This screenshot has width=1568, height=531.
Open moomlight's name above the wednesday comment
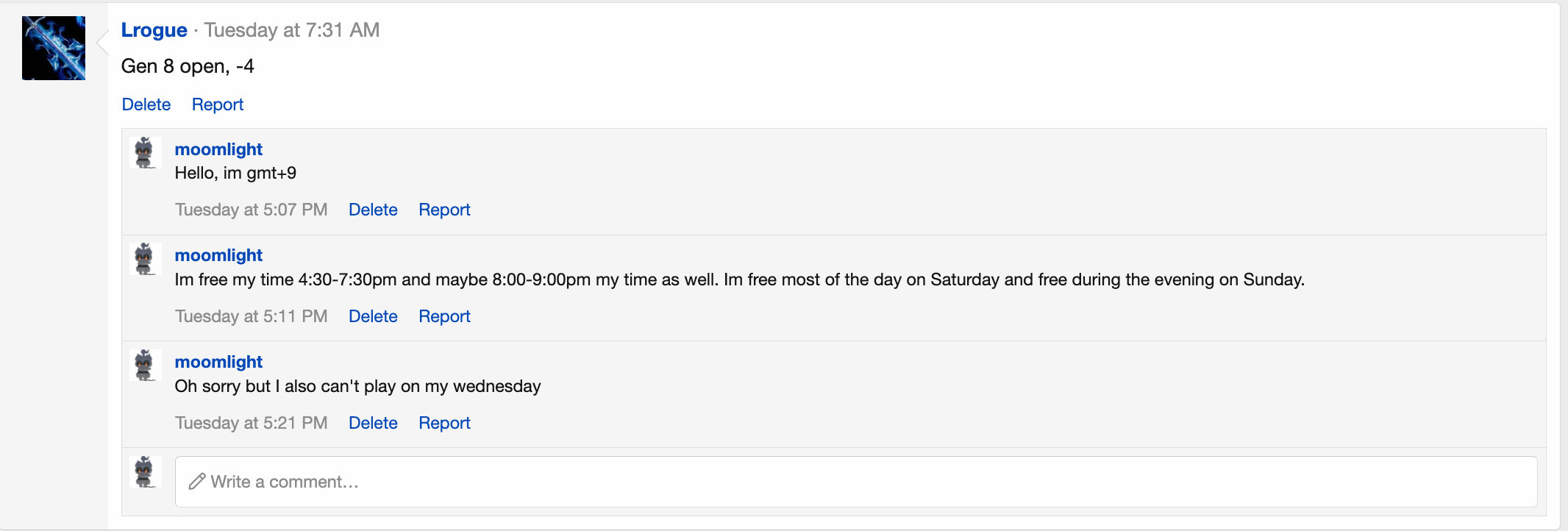[x=218, y=362]
